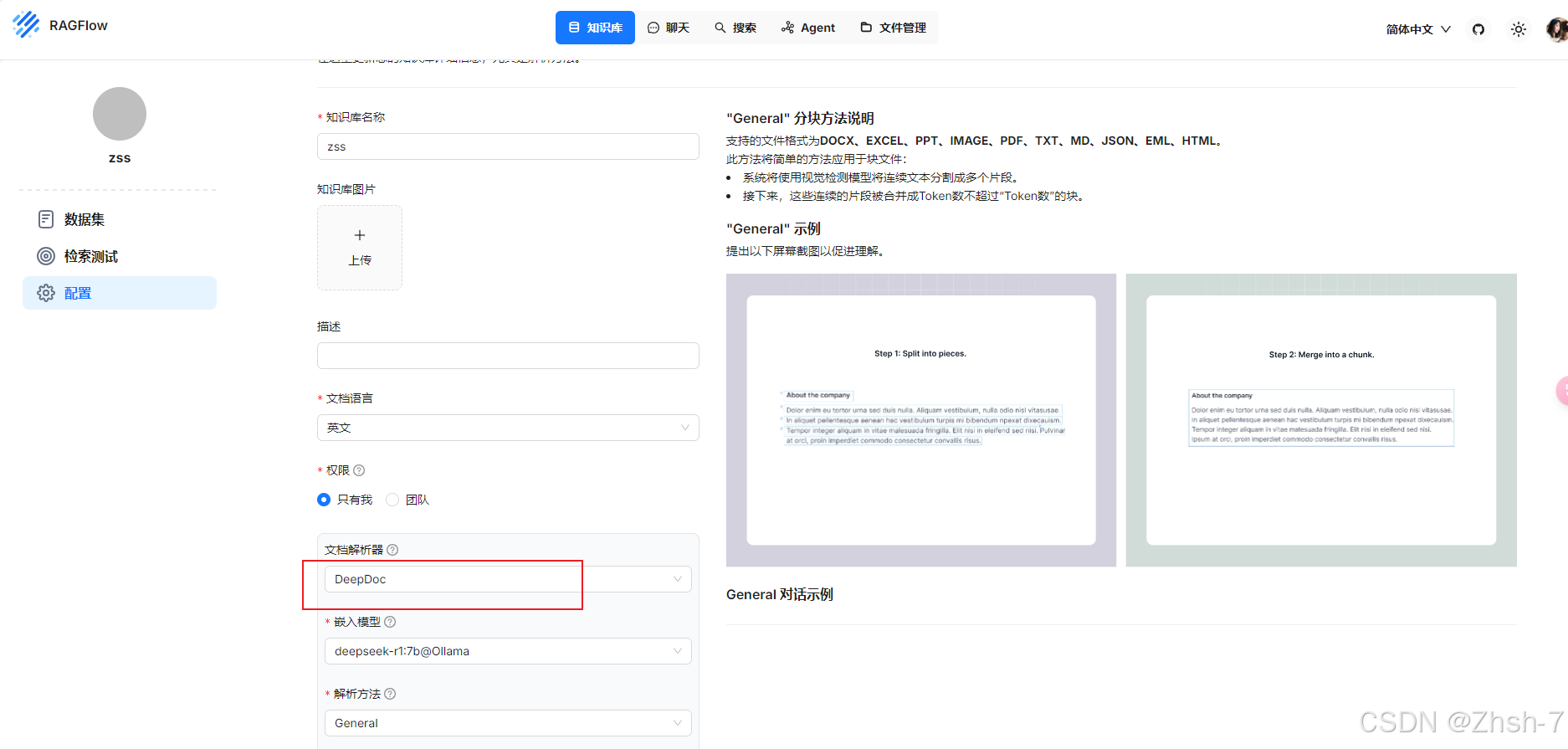Select the 团队 radio button
Image resolution: width=1568 pixels, height=749 pixels.
point(392,500)
